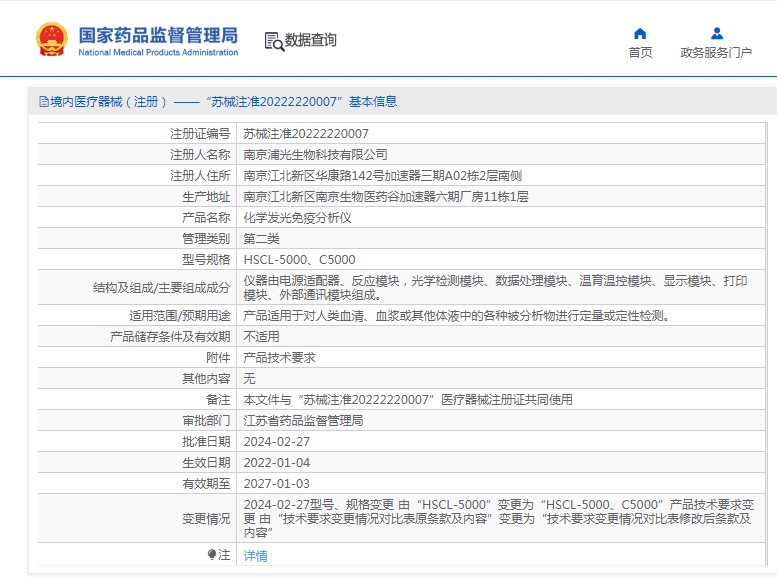Click the product name 化学发光免疫分析仪
This screenshot has height=579, width=777.
[297, 218]
